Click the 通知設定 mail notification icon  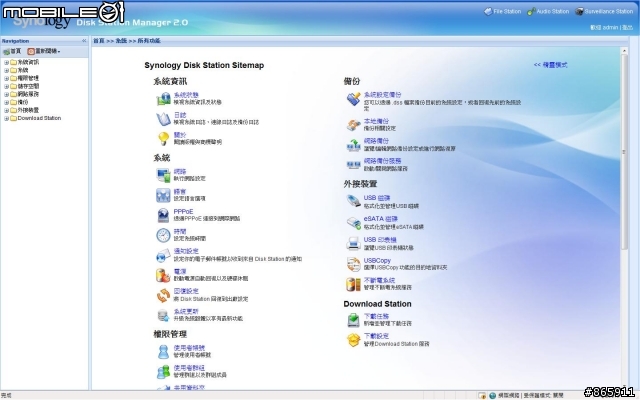163,255
